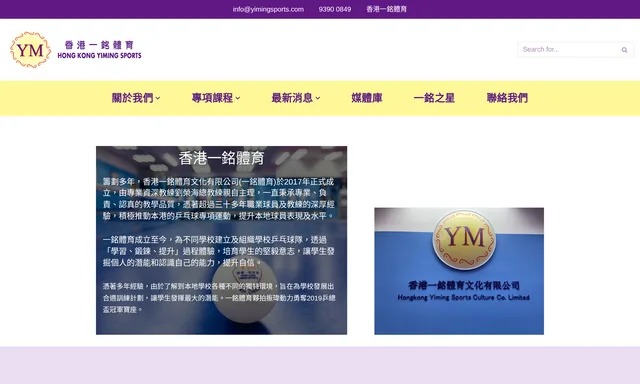Expand the 關於我們 dropdown chevron

[x=158, y=98]
